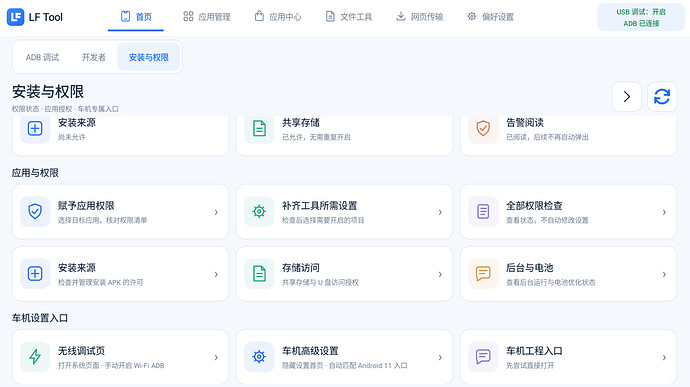Image resolution: width=690 pixels, height=387 pixels.
Task: Click the 车机高级设置 gear icon
Action: pos(259,357)
